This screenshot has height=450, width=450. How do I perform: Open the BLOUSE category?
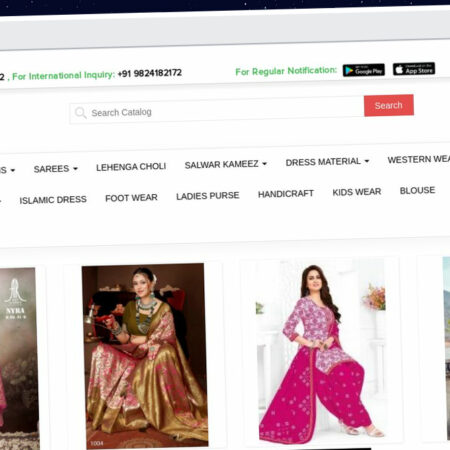(417, 190)
